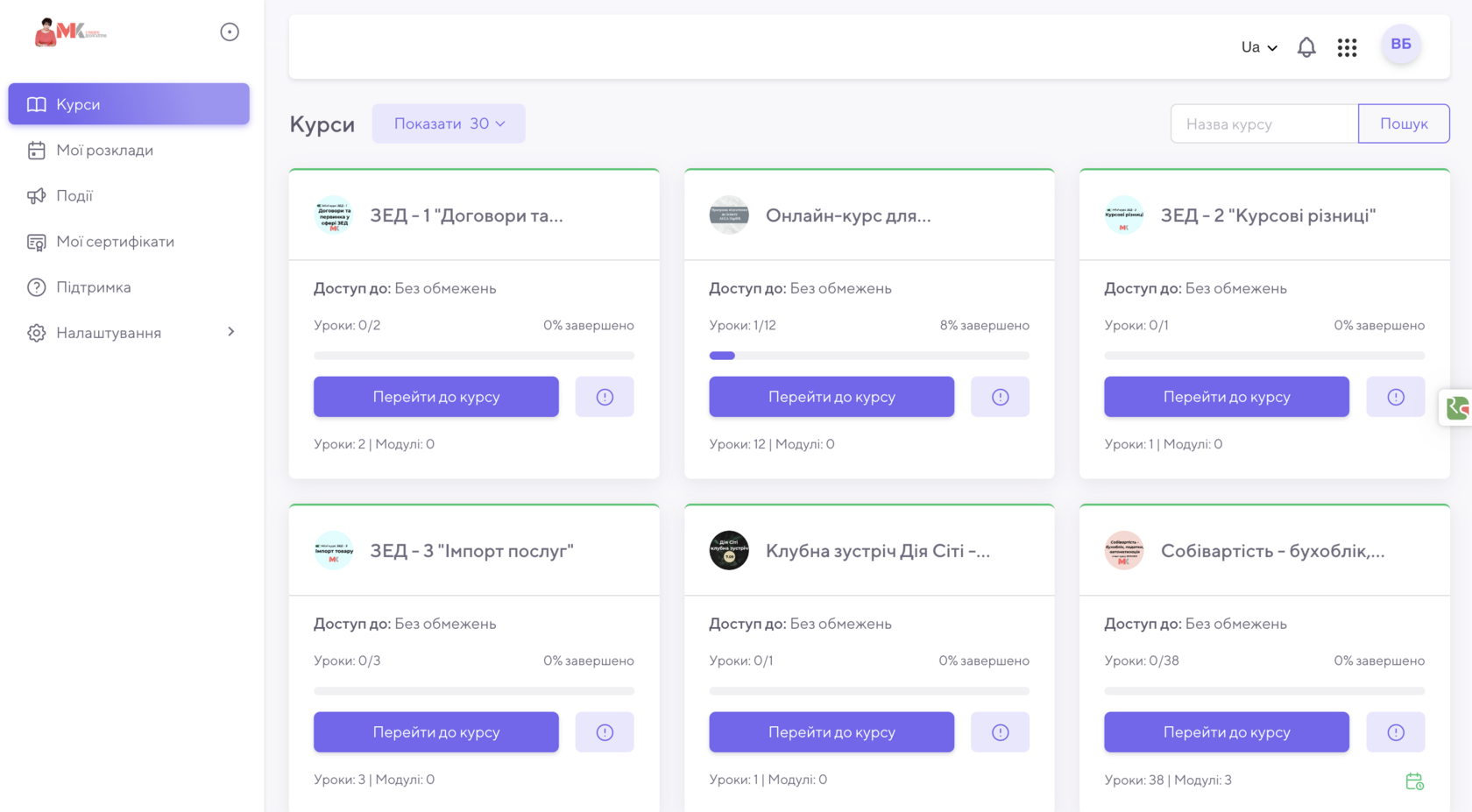Click info icon on ЗЕД-2 Курсові різниці
The width and height of the screenshot is (1472, 812).
click(1395, 397)
